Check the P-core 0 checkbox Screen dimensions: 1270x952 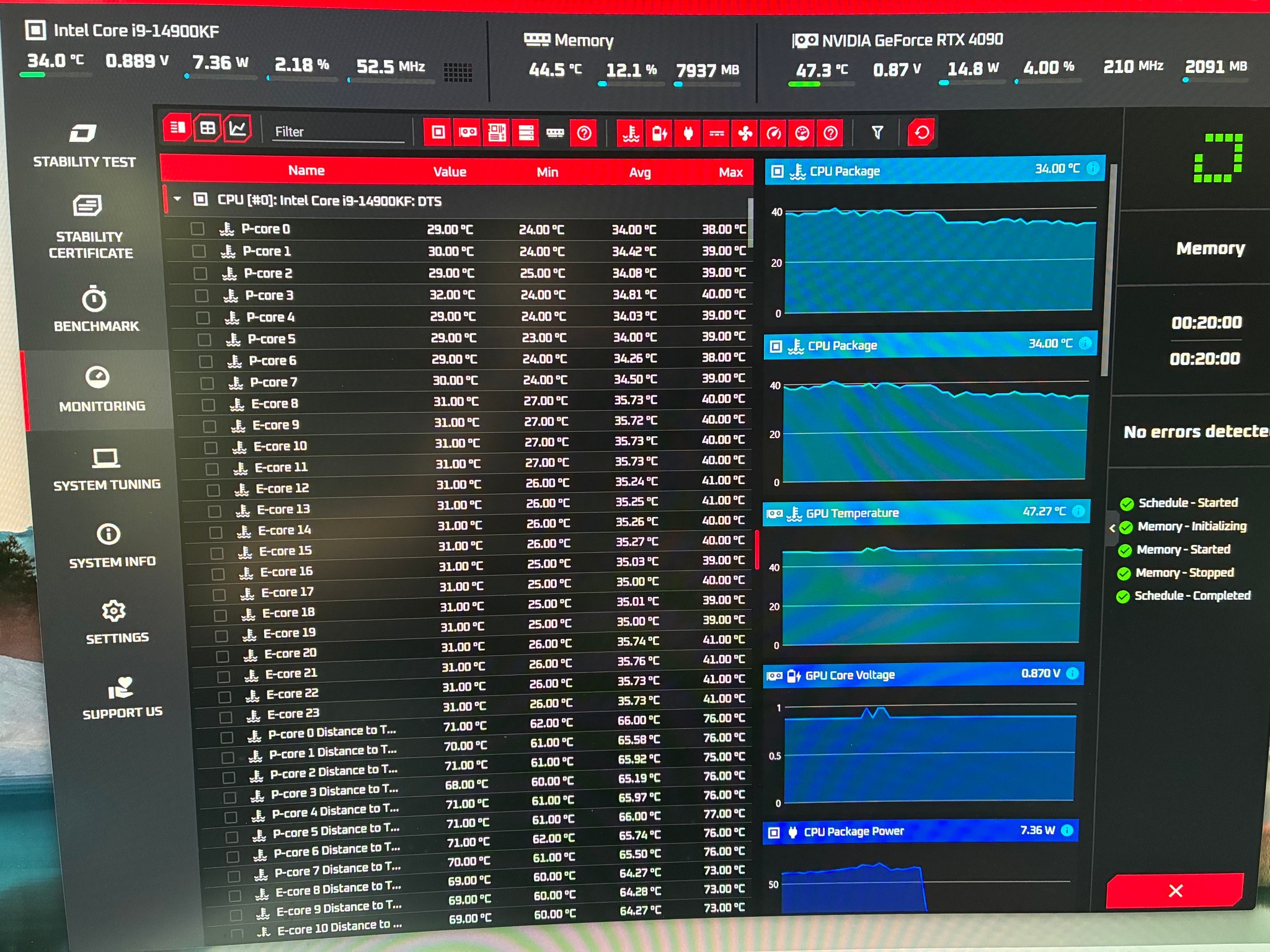coord(198,229)
